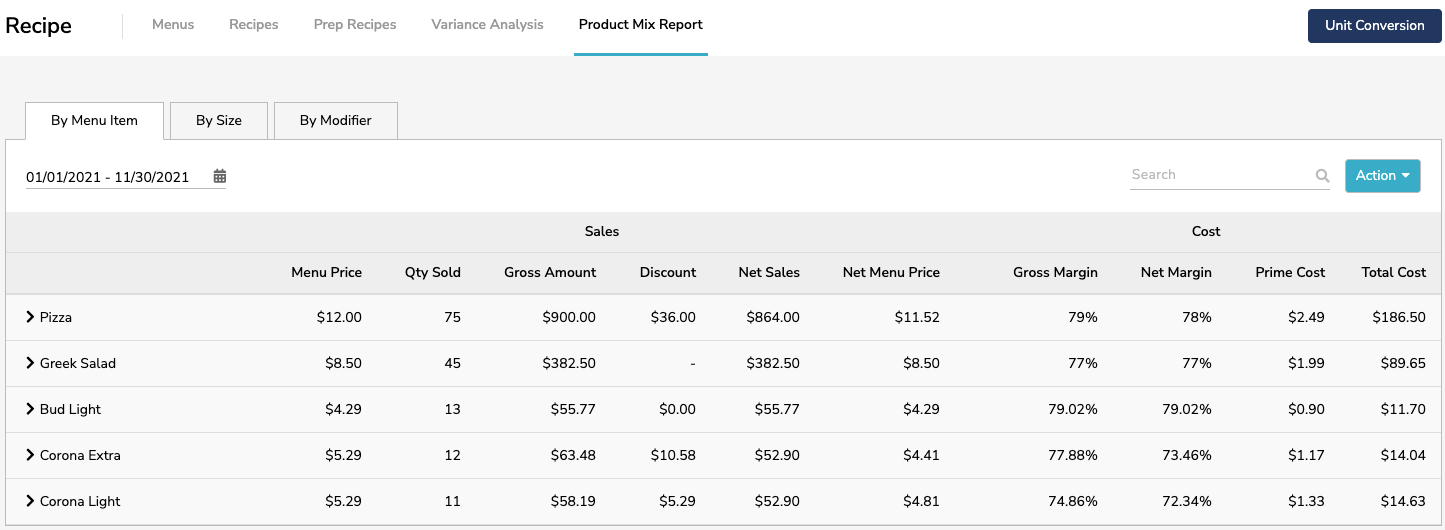The height and width of the screenshot is (530, 1445).
Task: Expand the Greek Salad row
Action: tap(30, 363)
